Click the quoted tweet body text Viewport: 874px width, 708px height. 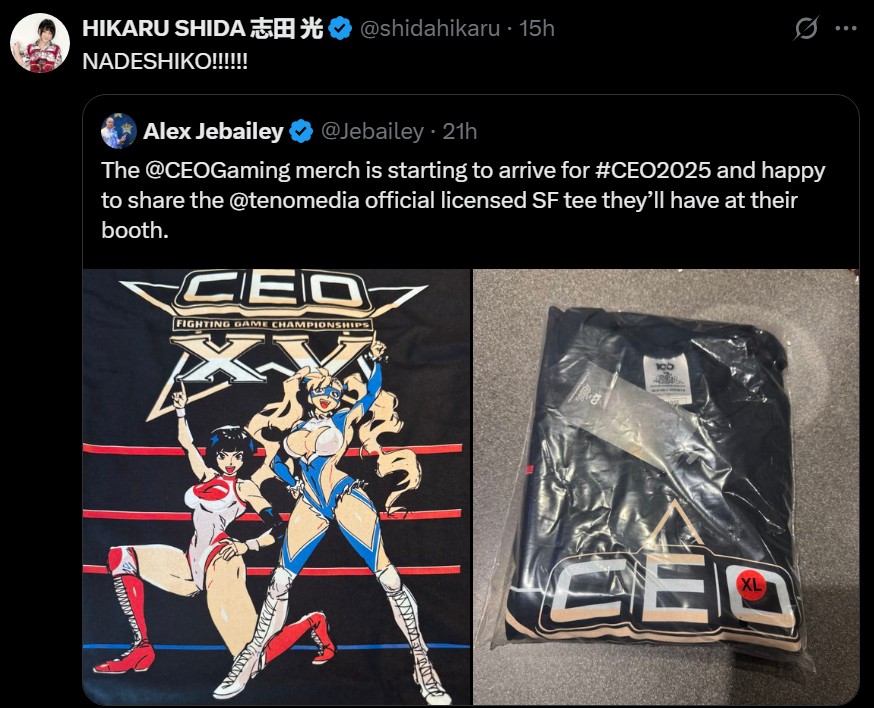click(x=463, y=200)
